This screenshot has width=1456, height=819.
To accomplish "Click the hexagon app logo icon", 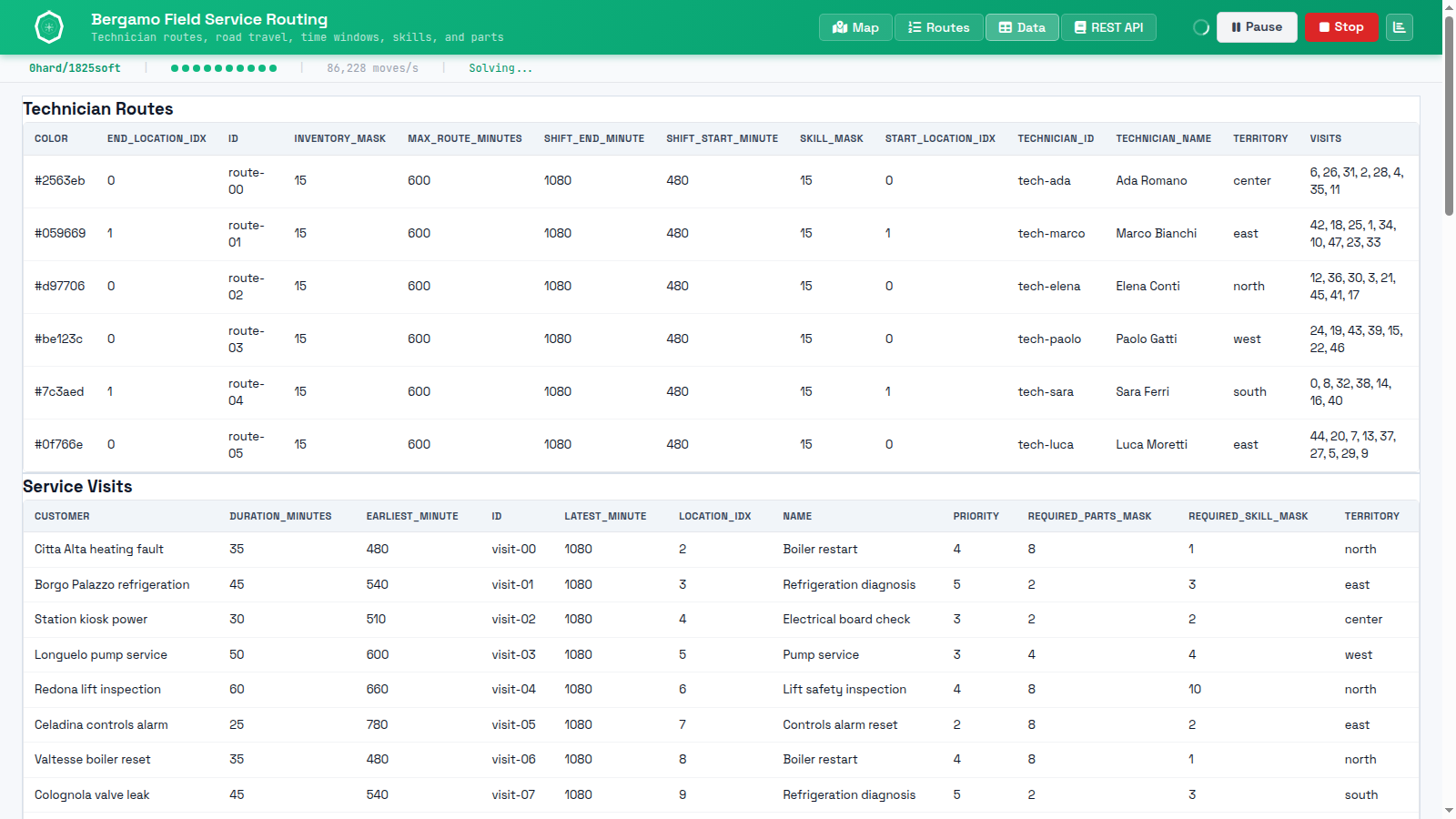I will coord(49,27).
